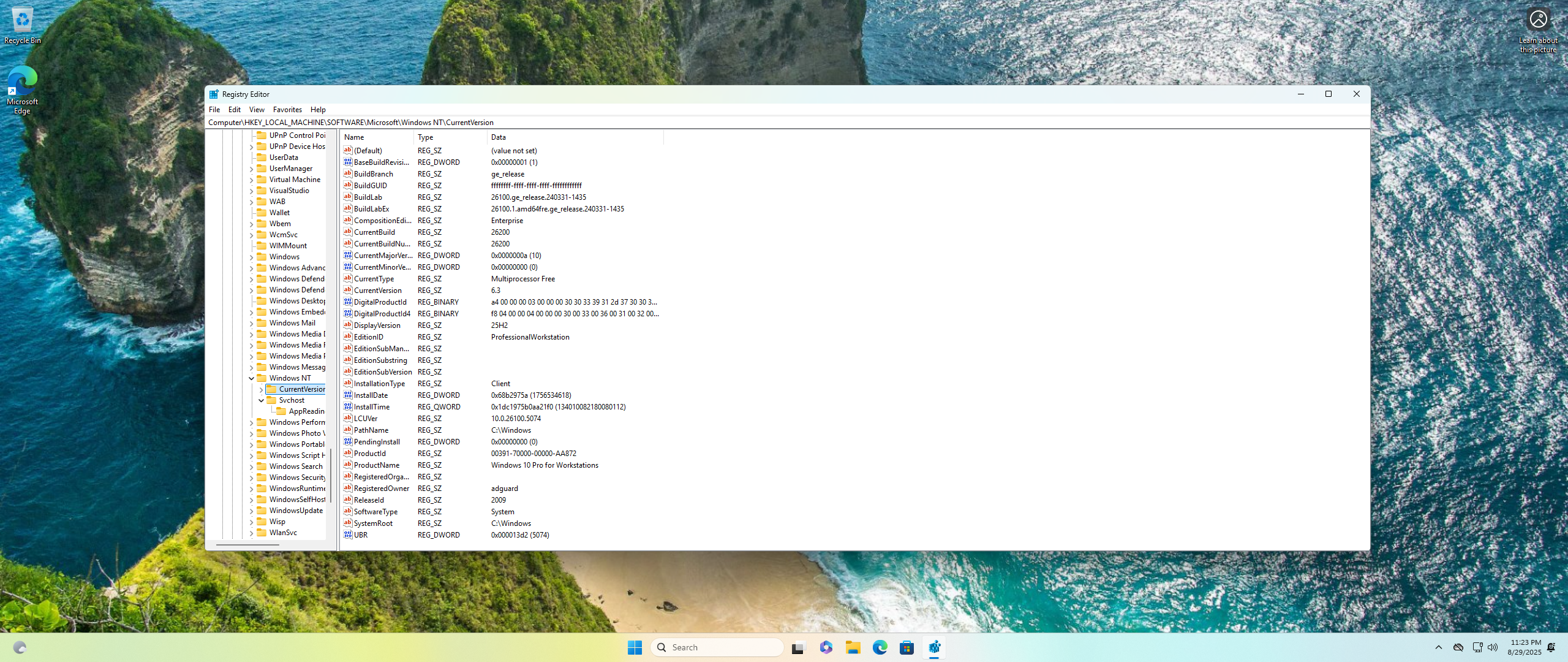Expand the CurrentVersion tree node
The height and width of the screenshot is (662, 1568).
[x=261, y=389]
